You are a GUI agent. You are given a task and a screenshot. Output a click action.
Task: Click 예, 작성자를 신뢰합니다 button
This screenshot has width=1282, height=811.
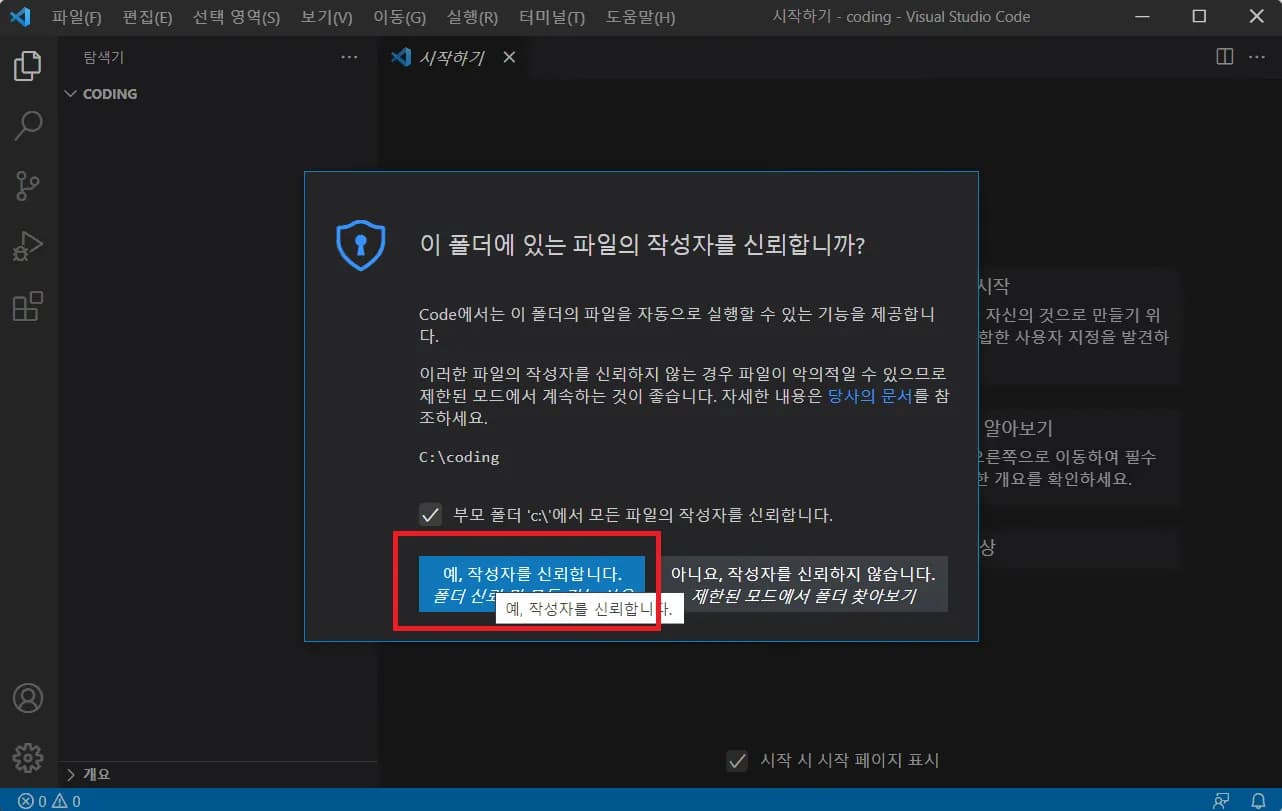coord(535,575)
